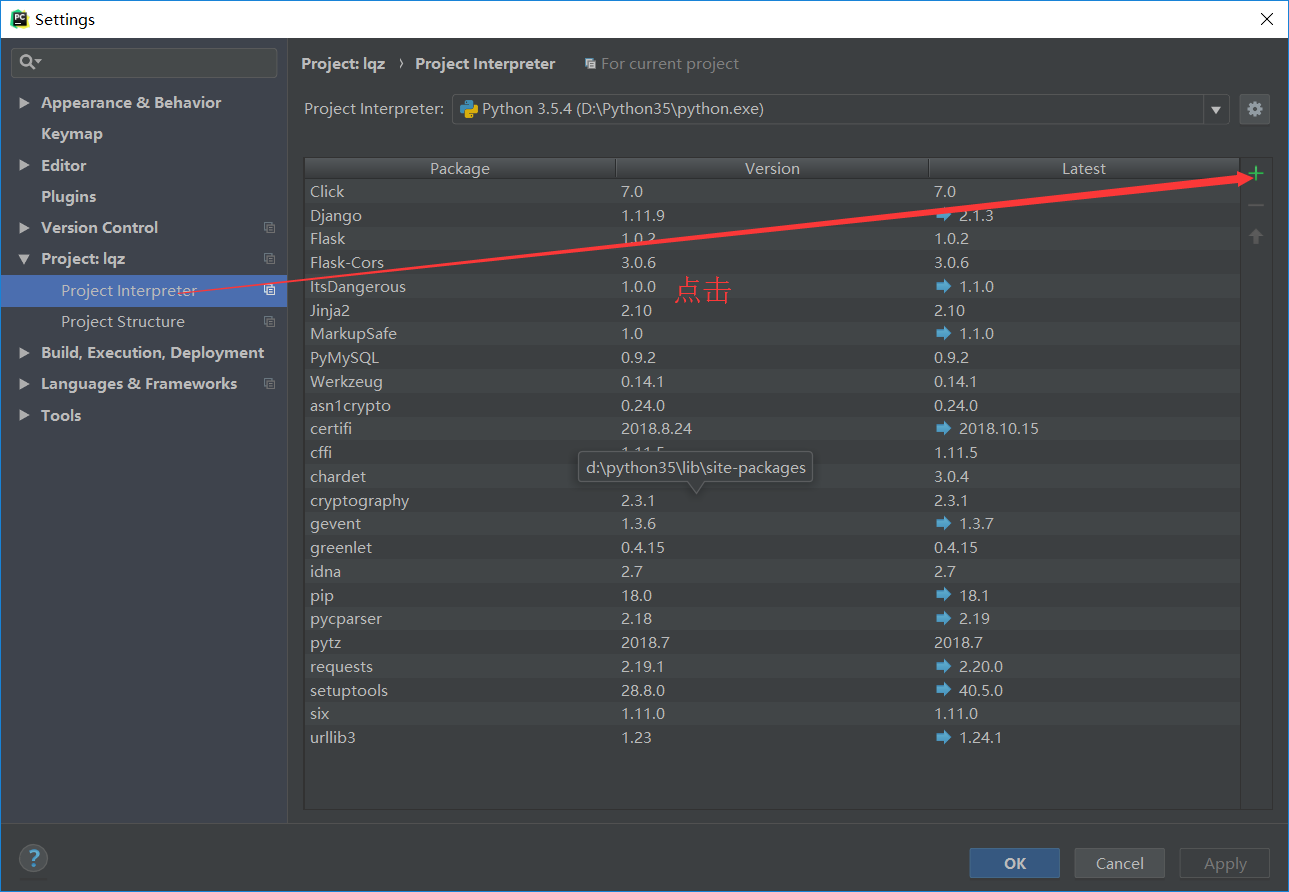Expand the Editor section
1289x892 pixels.
(x=24, y=166)
